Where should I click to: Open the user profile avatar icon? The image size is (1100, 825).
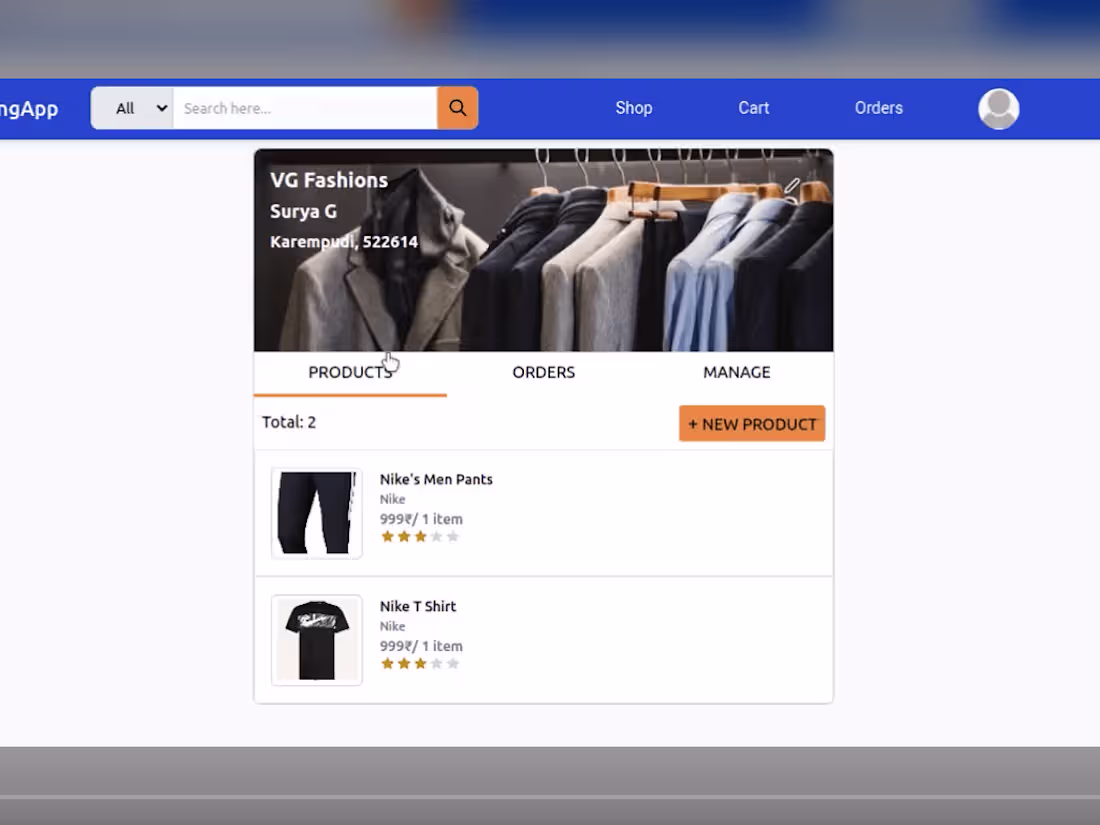click(998, 108)
